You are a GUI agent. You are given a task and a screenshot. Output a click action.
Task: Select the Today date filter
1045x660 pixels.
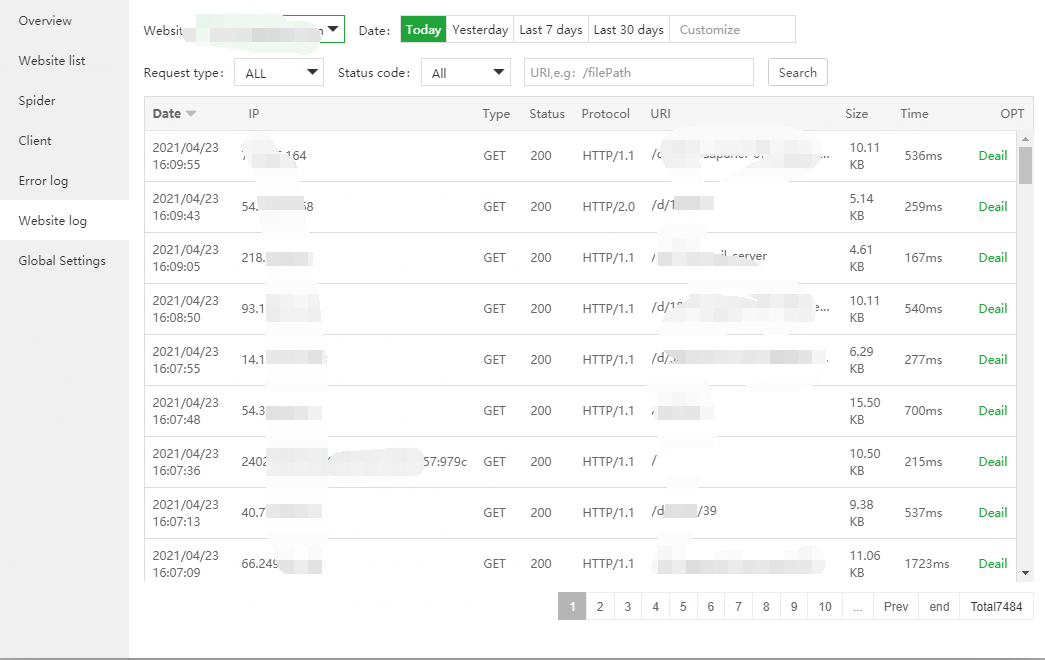pos(423,29)
